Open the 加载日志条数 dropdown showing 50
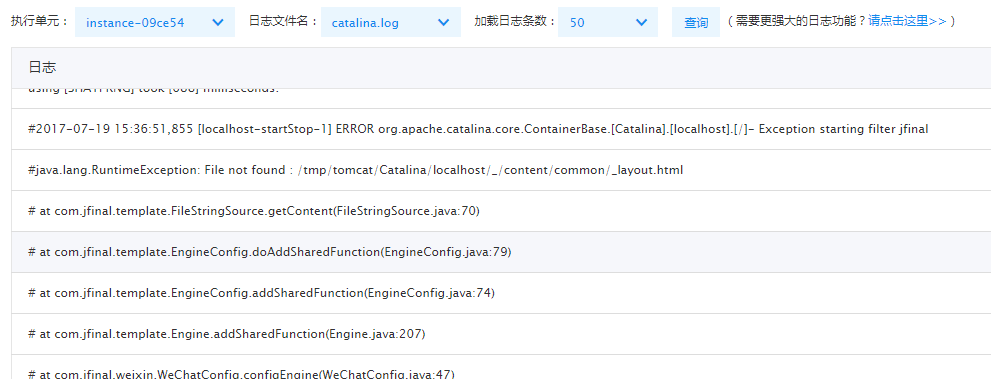 point(608,22)
